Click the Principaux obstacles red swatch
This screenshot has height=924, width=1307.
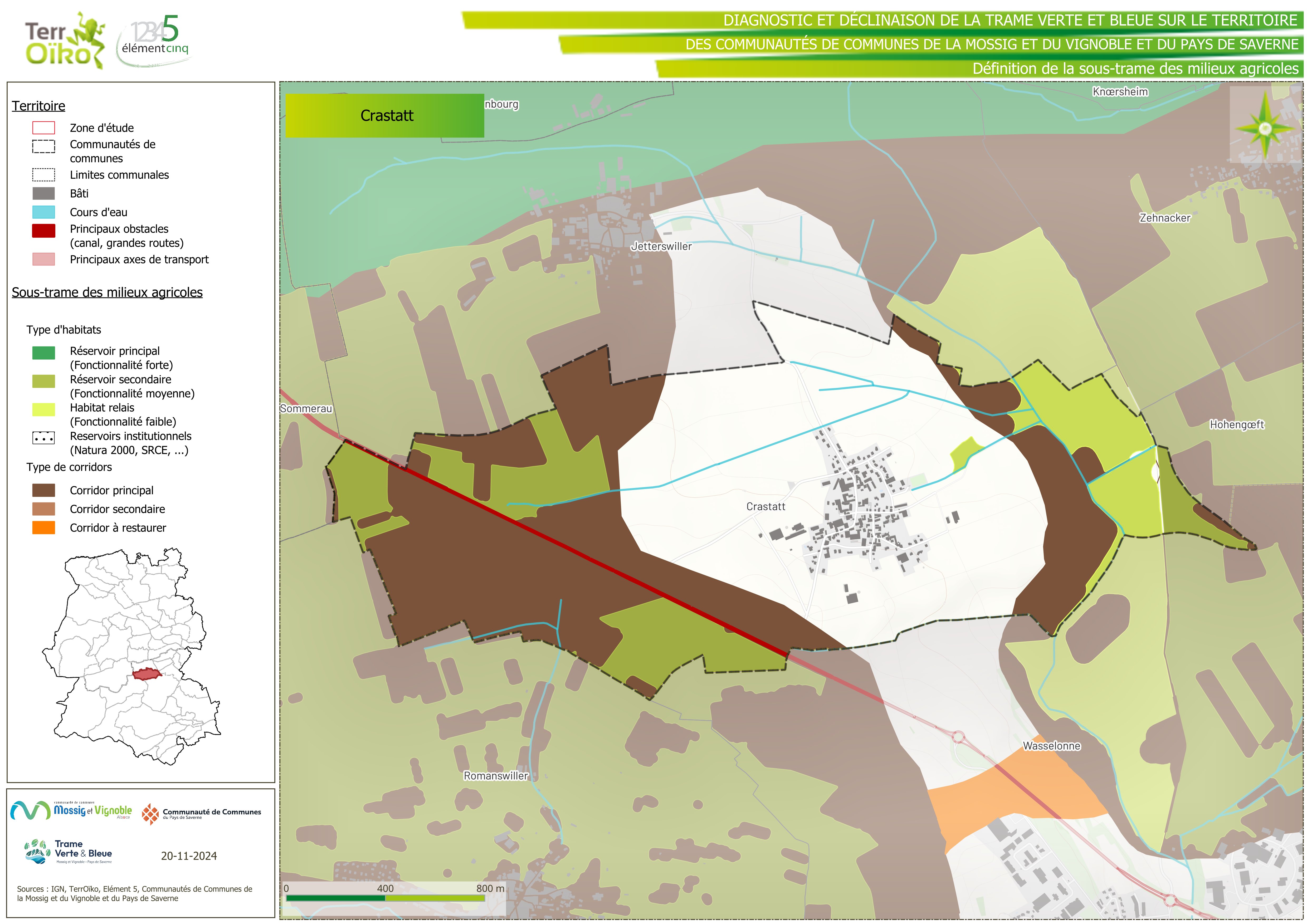pyautogui.click(x=43, y=231)
